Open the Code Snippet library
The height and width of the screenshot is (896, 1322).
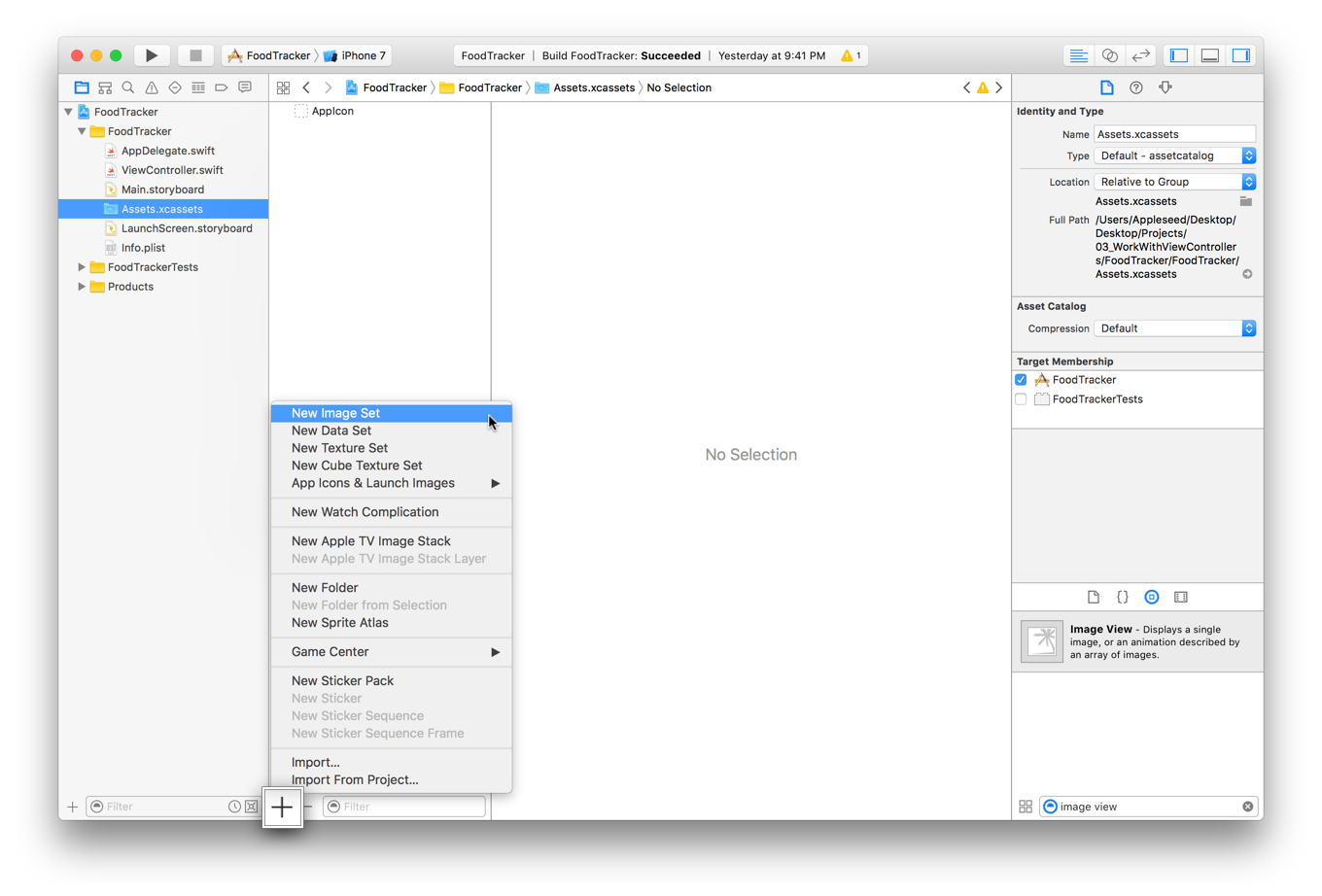coord(1123,597)
